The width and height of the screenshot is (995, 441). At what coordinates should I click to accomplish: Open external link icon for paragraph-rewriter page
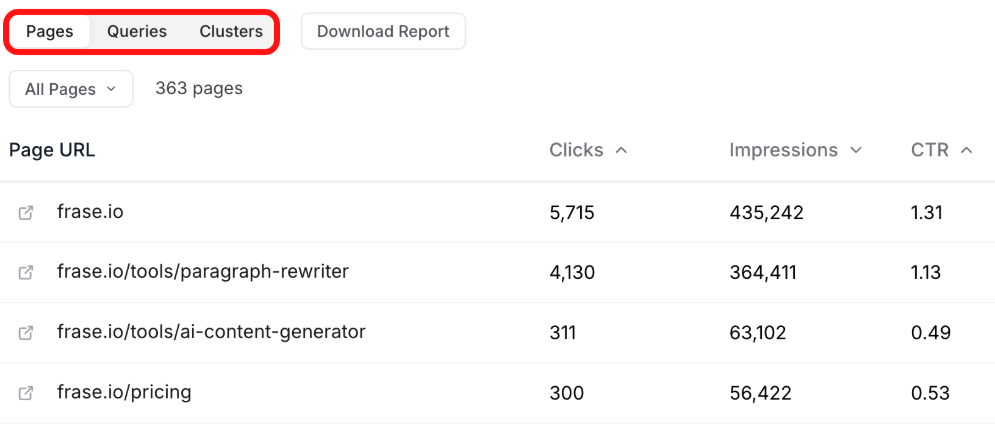(x=27, y=272)
